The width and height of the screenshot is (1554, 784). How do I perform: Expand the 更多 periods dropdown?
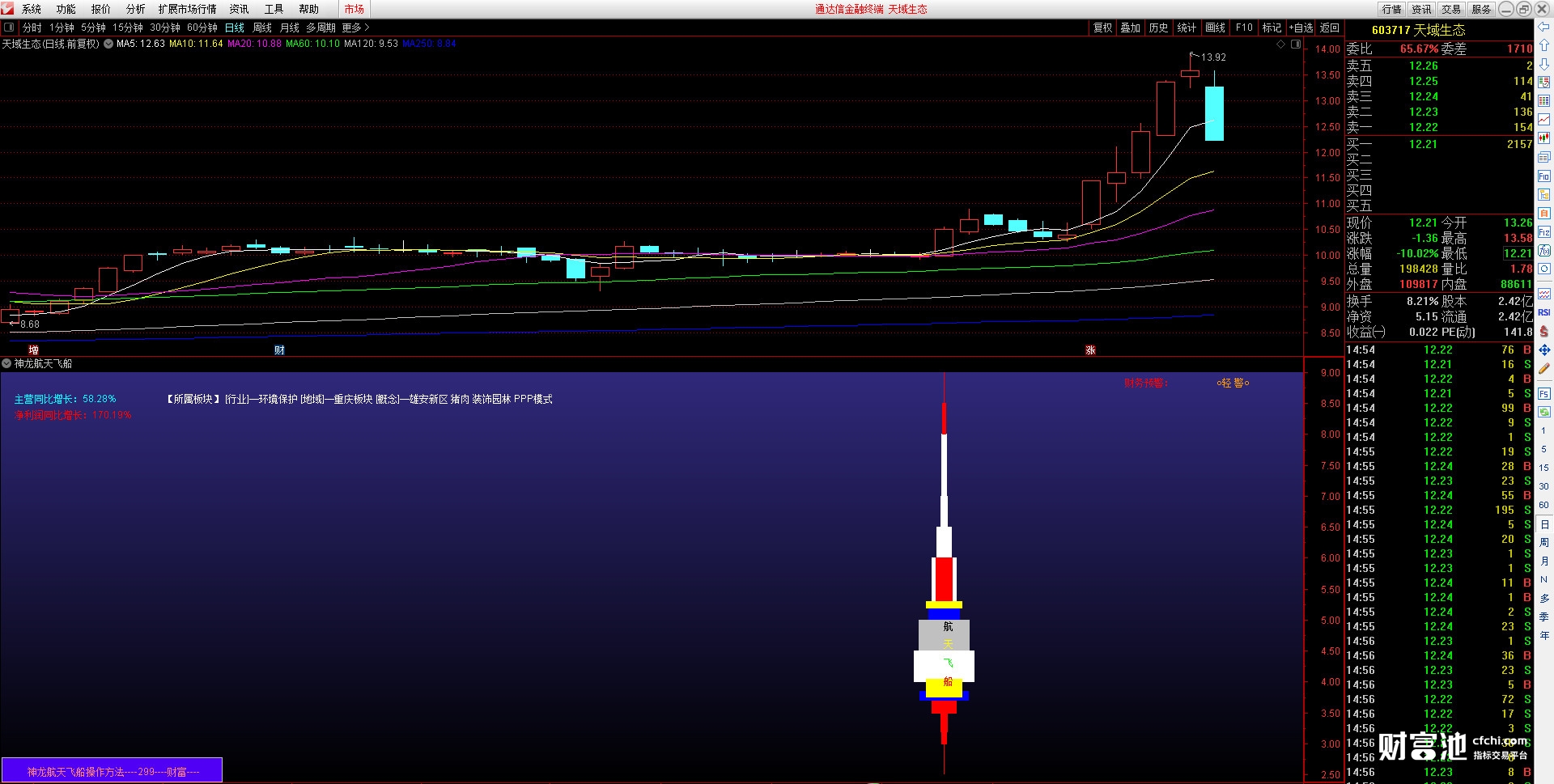[355, 28]
